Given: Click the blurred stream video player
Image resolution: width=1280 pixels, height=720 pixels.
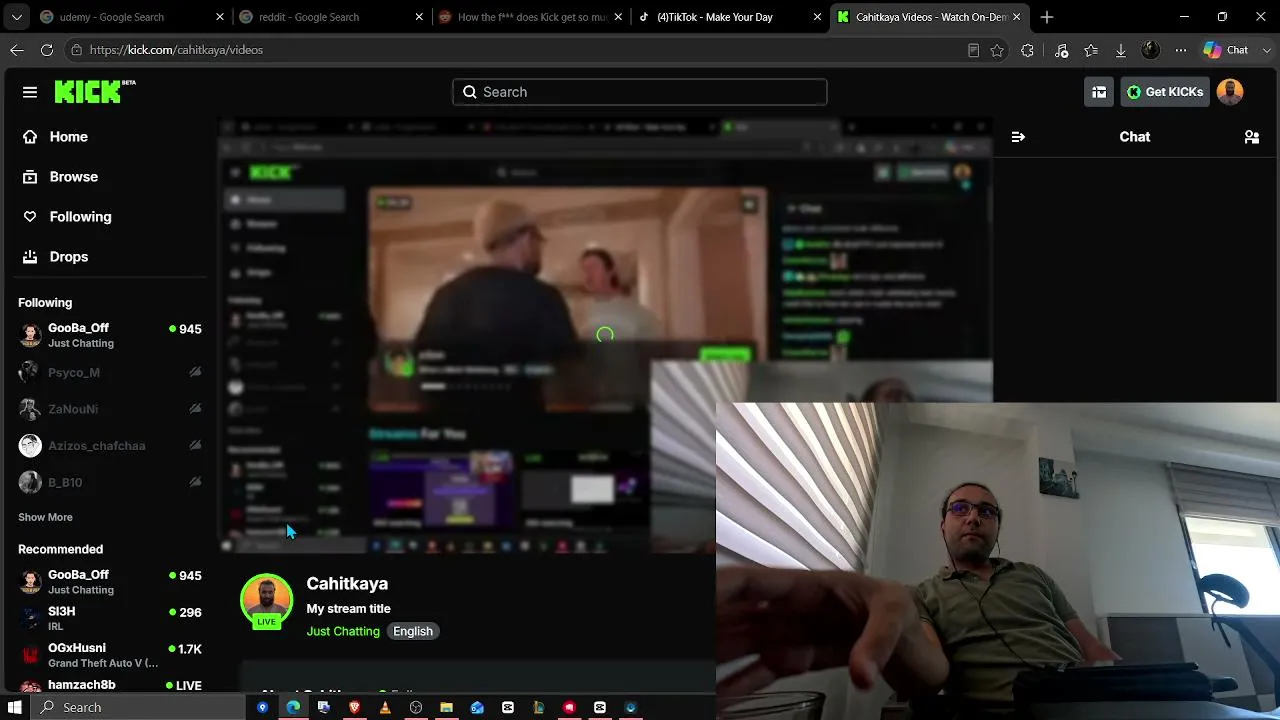Looking at the screenshot, I should coord(605,335).
